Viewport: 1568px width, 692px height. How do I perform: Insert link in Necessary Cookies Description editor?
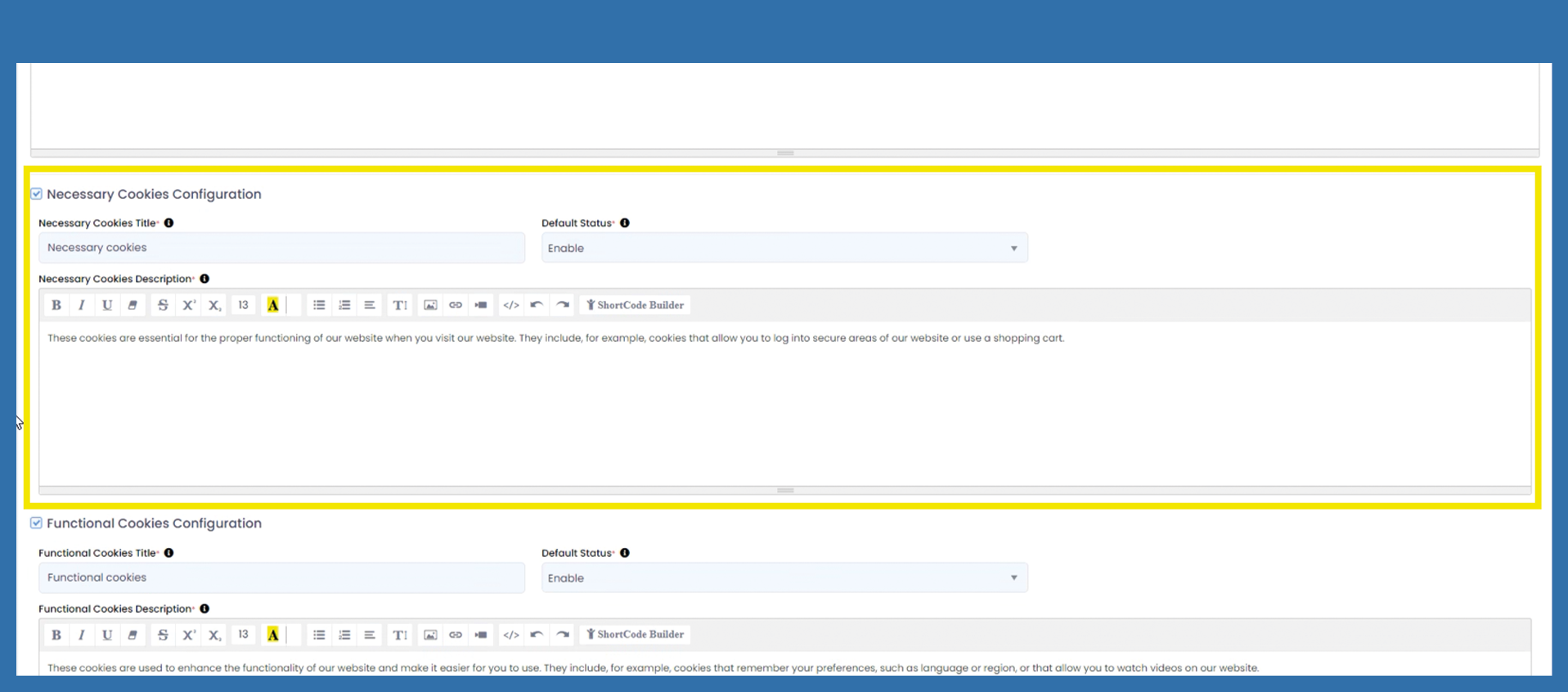click(456, 305)
